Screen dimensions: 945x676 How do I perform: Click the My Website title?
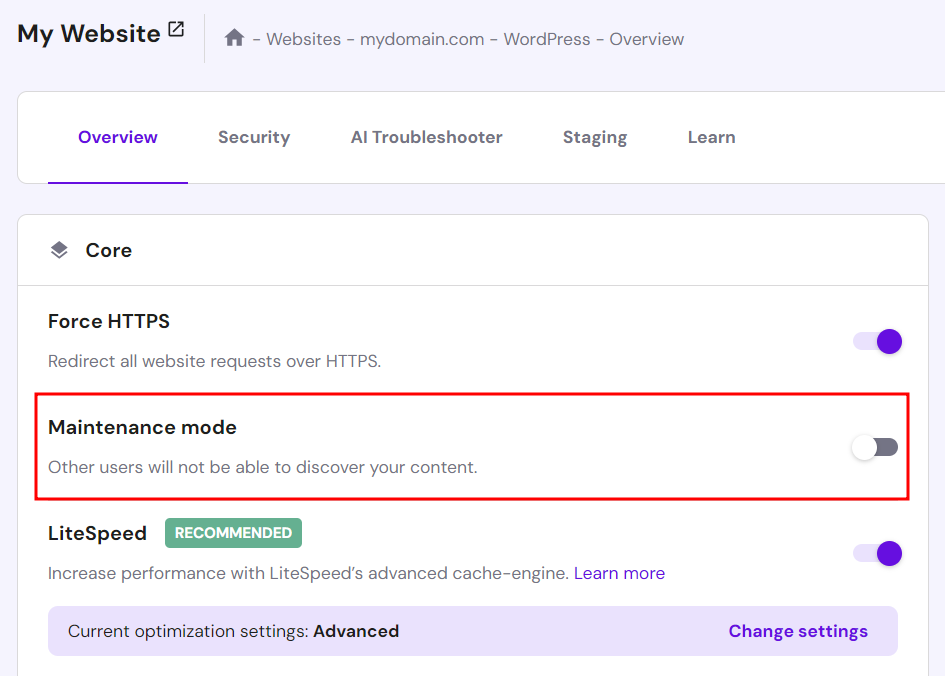85,33
